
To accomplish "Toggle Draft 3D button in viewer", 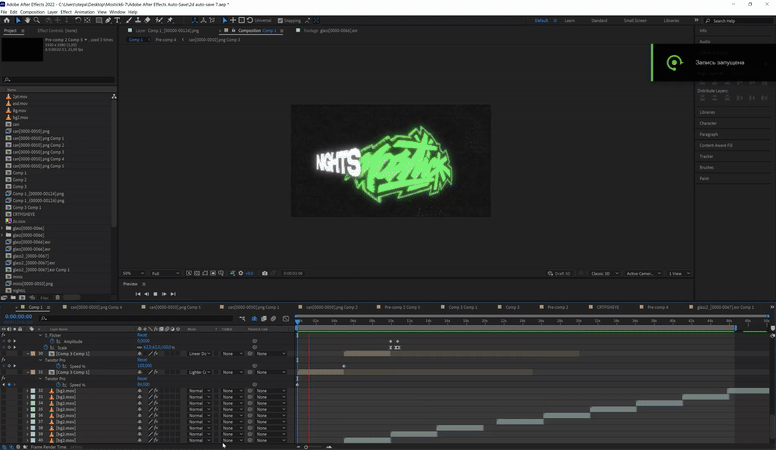I will click(x=559, y=273).
